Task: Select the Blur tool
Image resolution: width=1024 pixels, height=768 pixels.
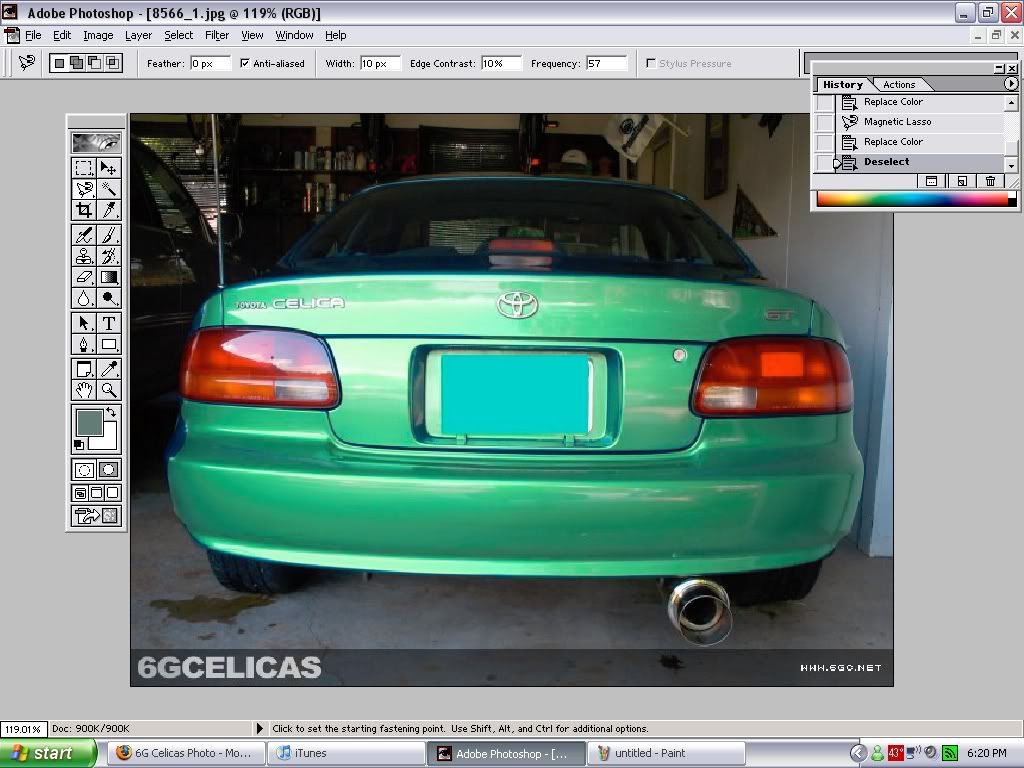Action: [84, 298]
